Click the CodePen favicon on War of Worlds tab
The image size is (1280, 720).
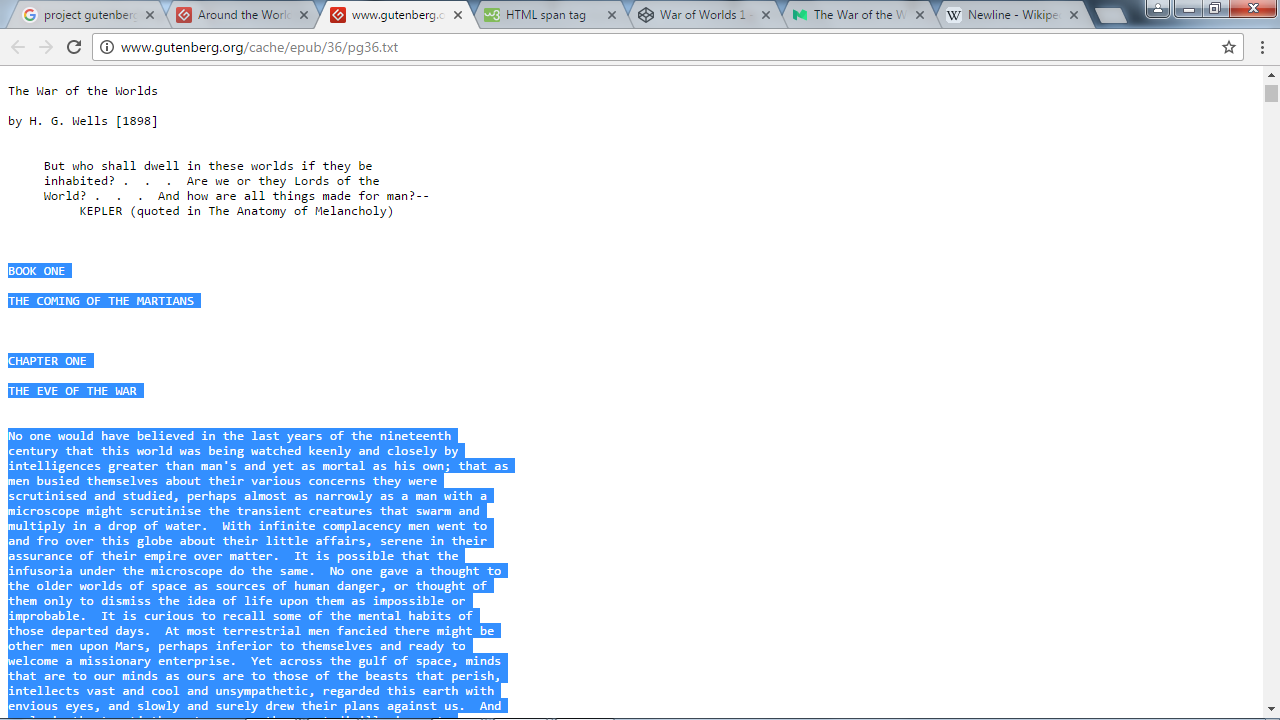click(645, 15)
